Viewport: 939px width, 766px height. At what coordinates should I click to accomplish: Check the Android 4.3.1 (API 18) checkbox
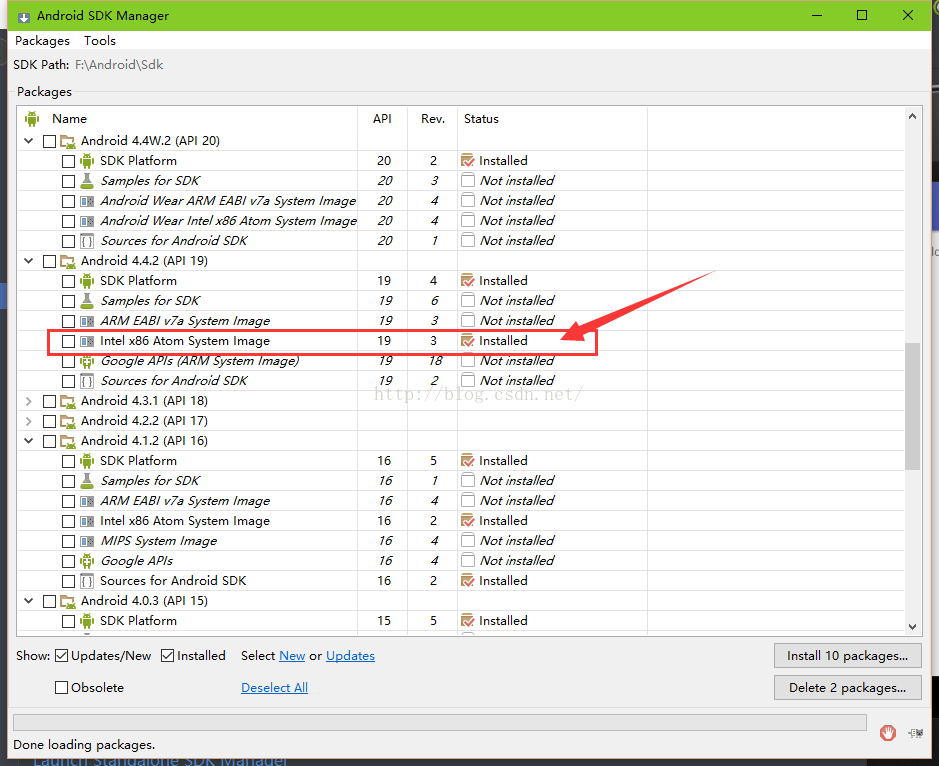pyautogui.click(x=50, y=401)
